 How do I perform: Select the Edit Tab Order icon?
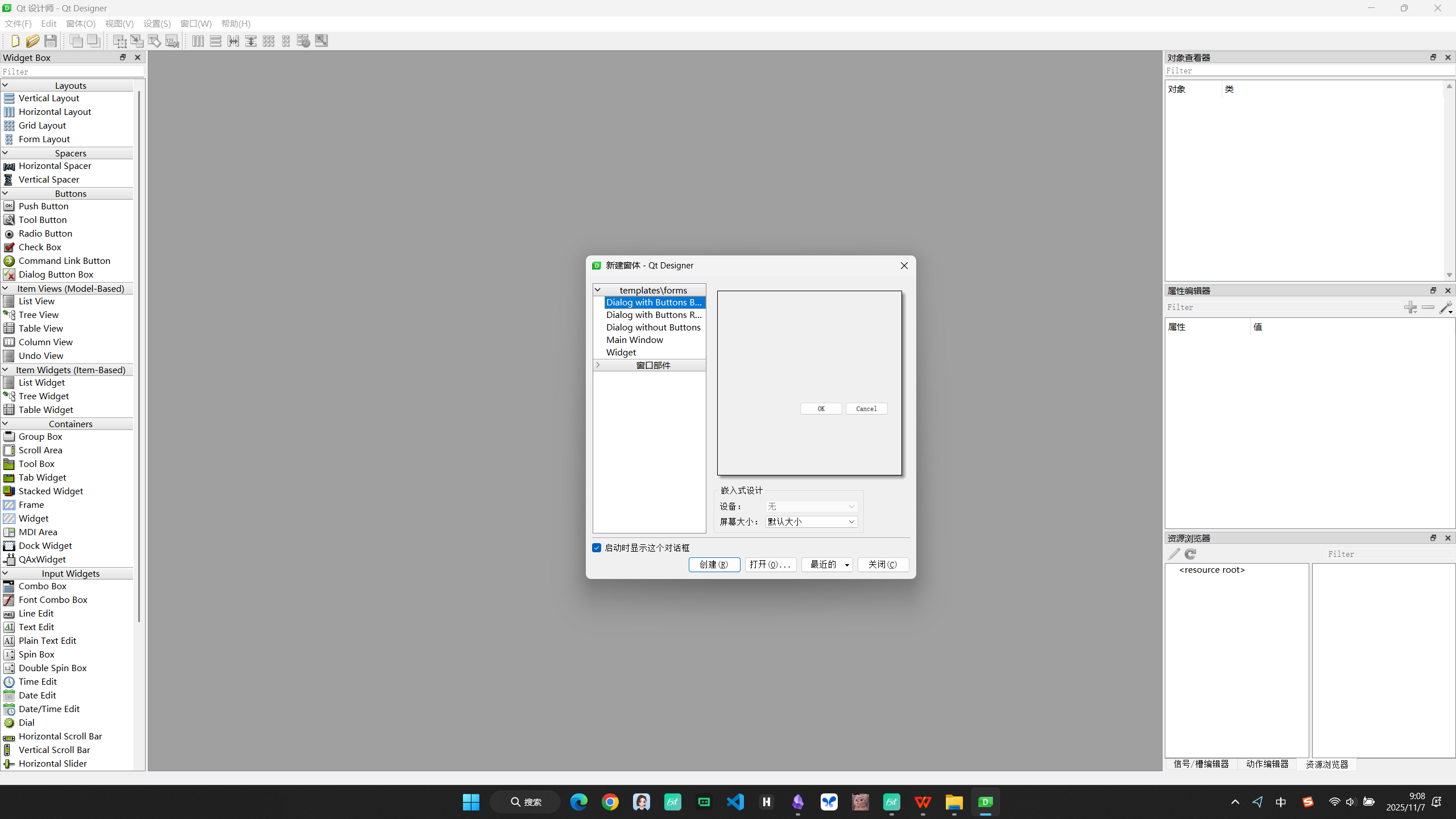[x=172, y=41]
